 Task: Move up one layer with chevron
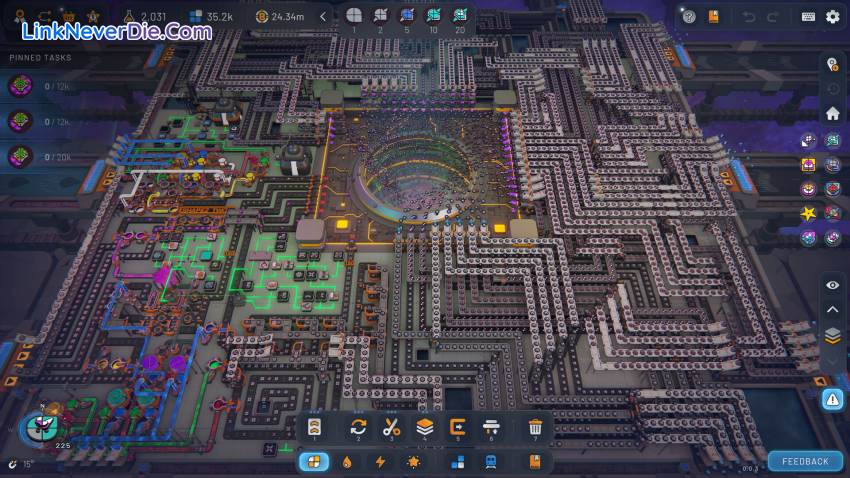point(832,311)
